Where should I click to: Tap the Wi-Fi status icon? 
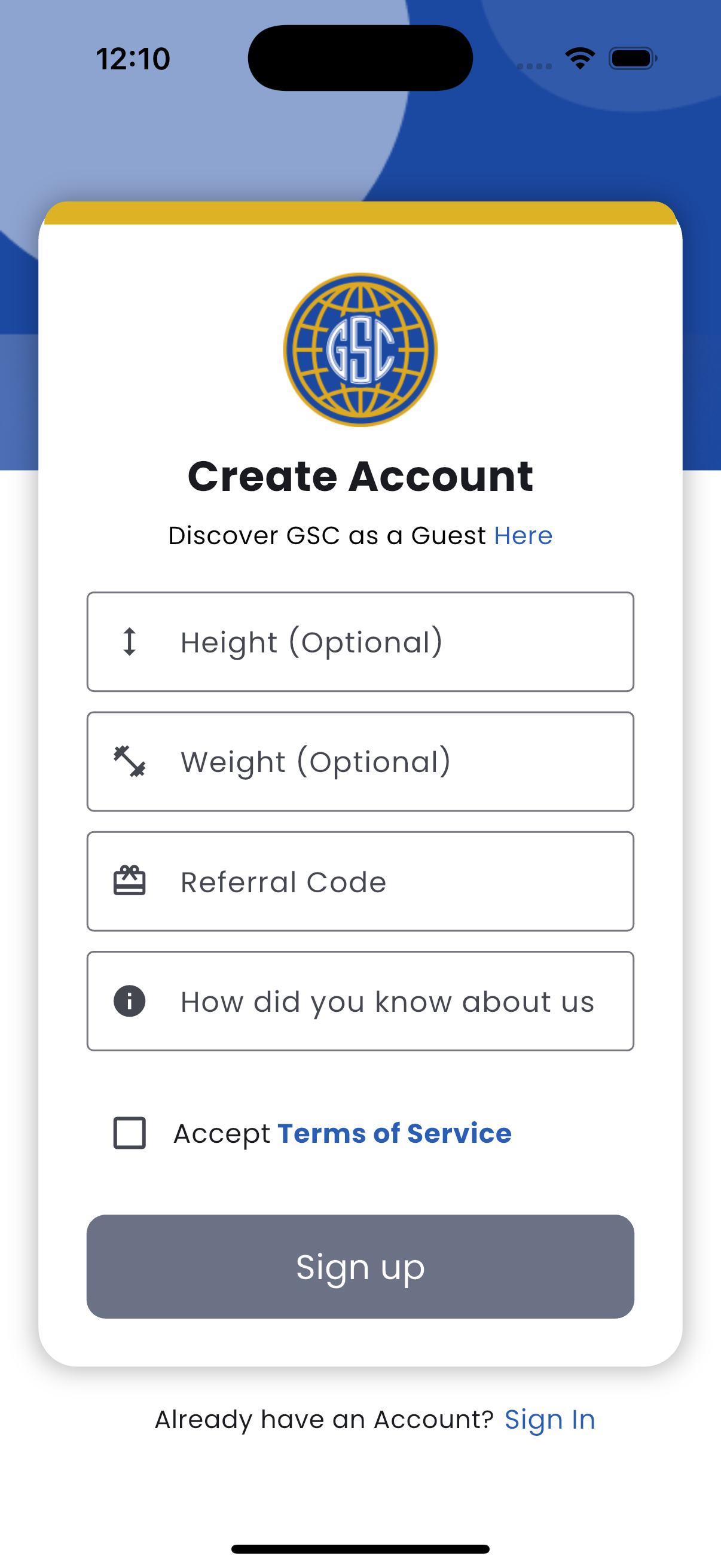coord(580,59)
